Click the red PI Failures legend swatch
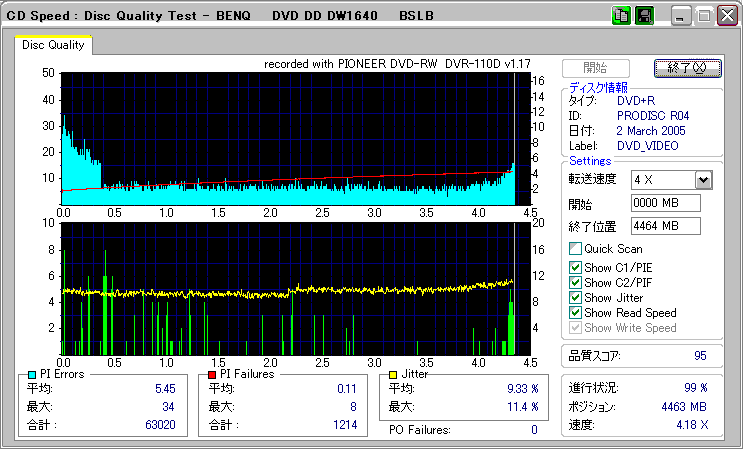Viewport: 743px width, 449px height. (212, 374)
